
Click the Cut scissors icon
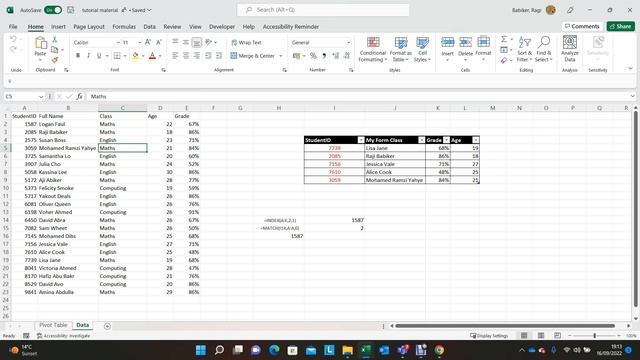pos(55,40)
